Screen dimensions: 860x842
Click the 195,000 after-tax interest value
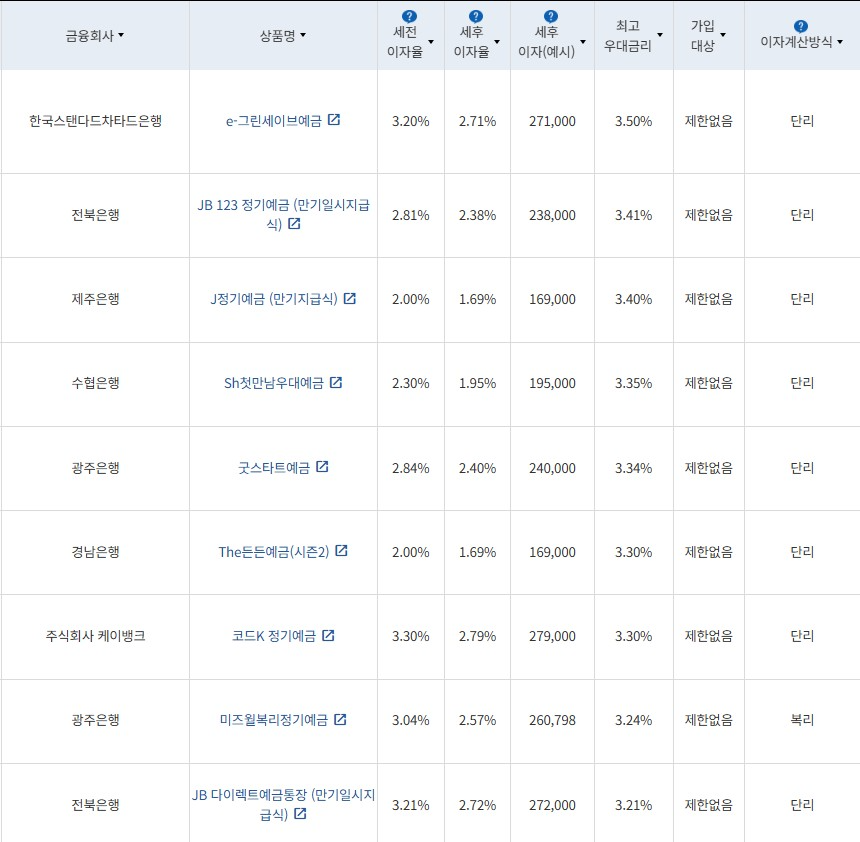click(552, 383)
